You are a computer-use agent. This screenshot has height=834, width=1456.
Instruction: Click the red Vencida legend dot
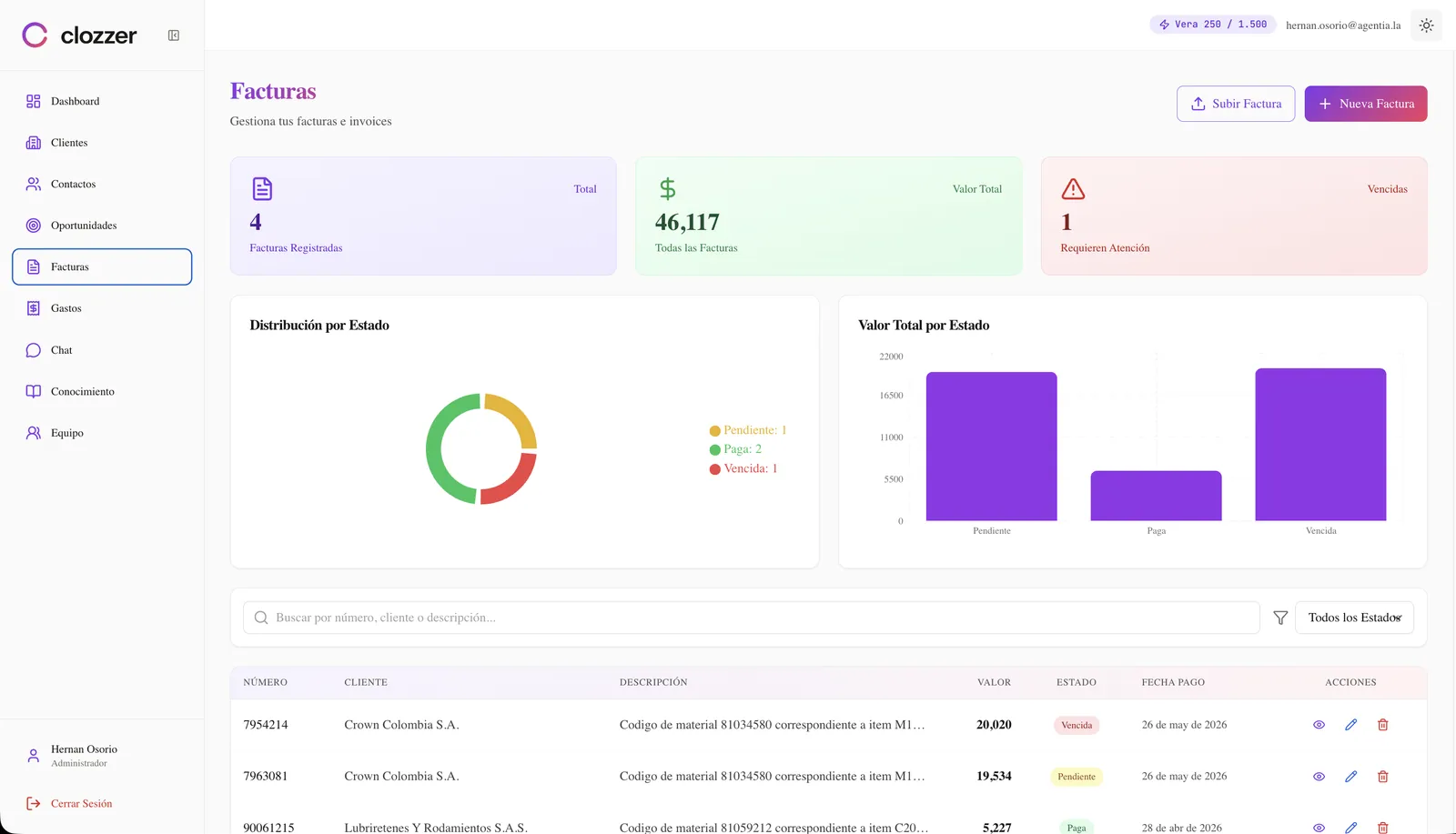(x=715, y=469)
